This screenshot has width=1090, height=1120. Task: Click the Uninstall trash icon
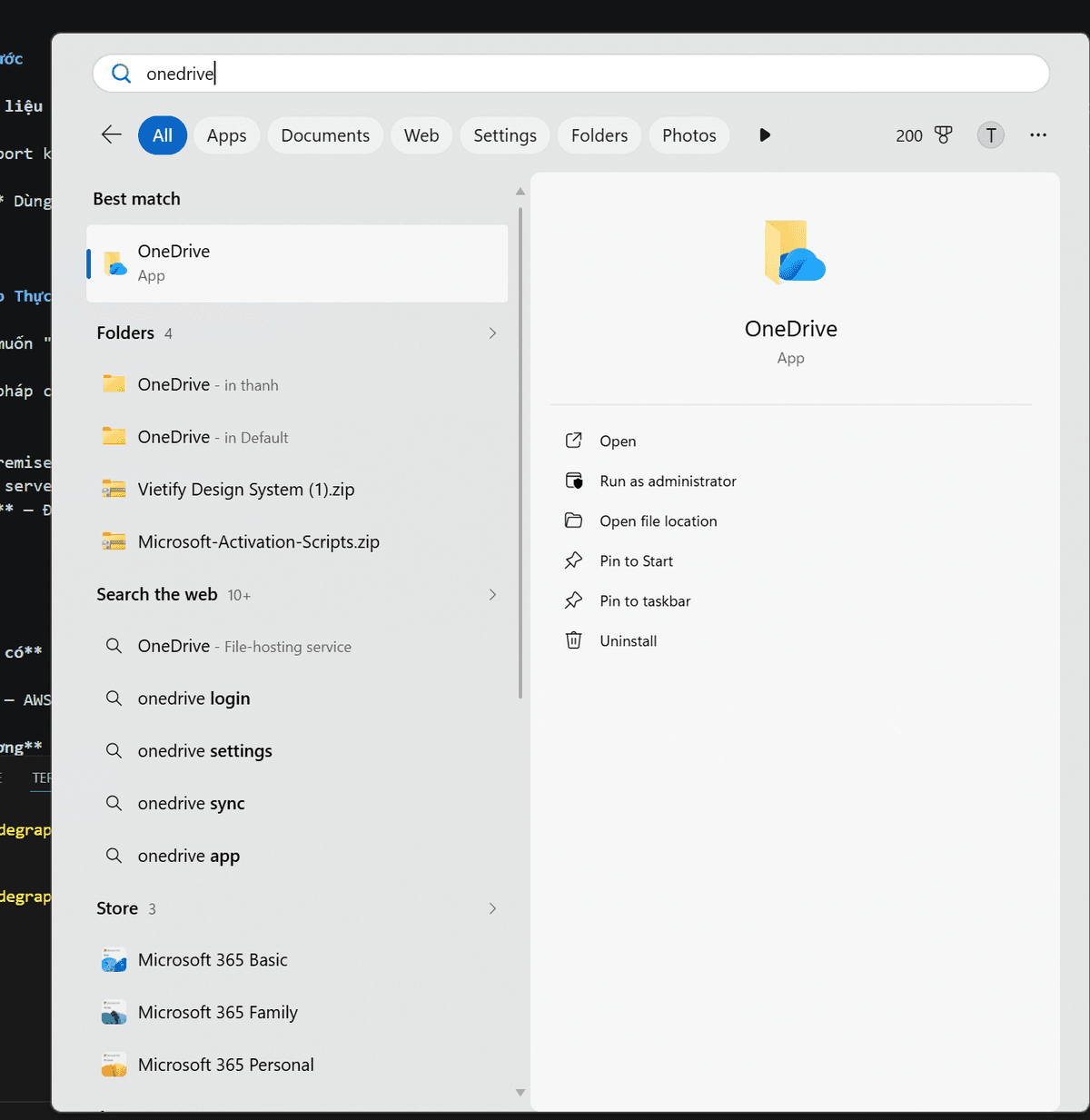coord(573,640)
